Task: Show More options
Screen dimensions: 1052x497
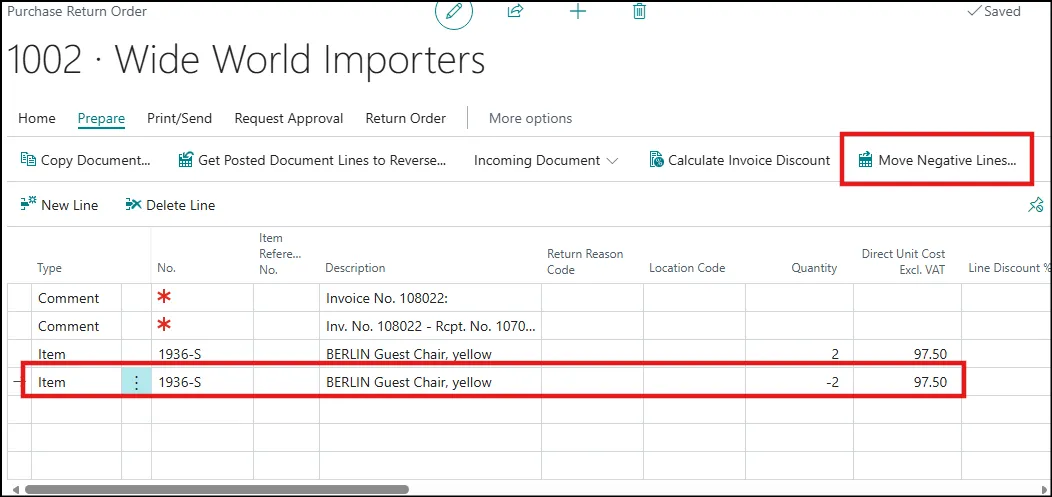Action: coord(530,118)
